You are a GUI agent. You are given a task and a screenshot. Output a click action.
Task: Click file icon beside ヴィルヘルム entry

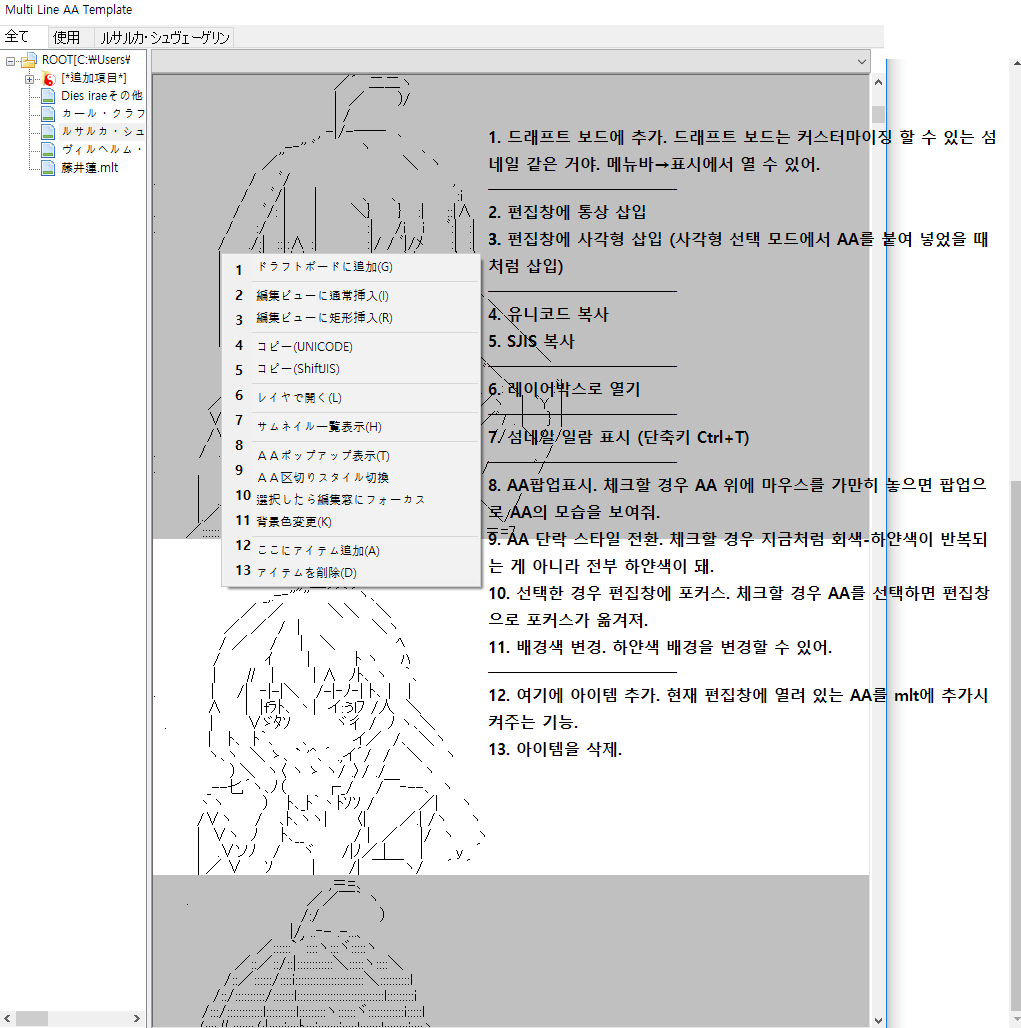tap(48, 150)
